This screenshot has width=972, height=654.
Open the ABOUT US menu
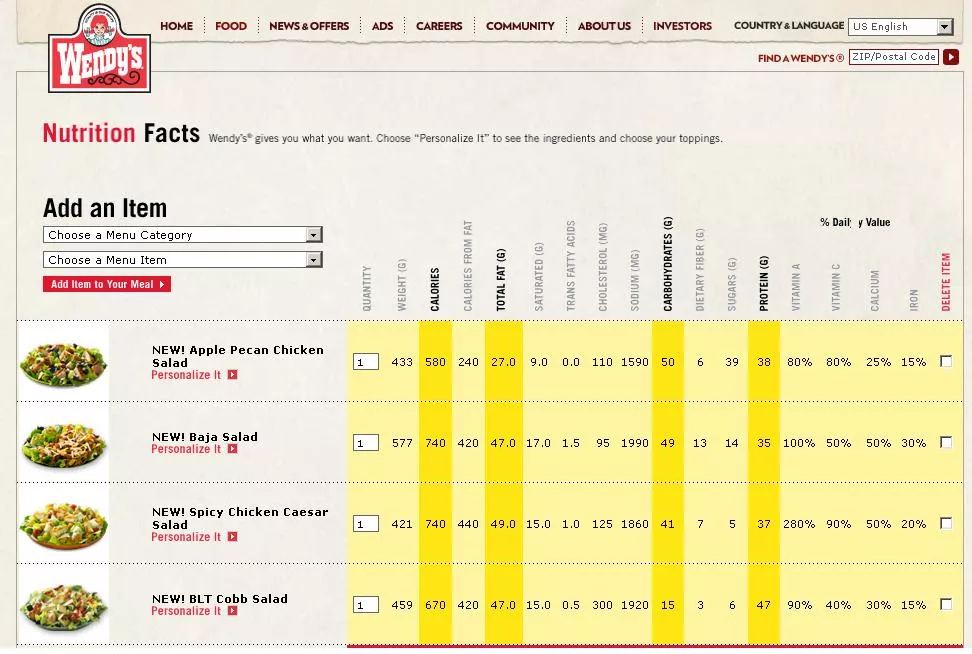point(604,26)
